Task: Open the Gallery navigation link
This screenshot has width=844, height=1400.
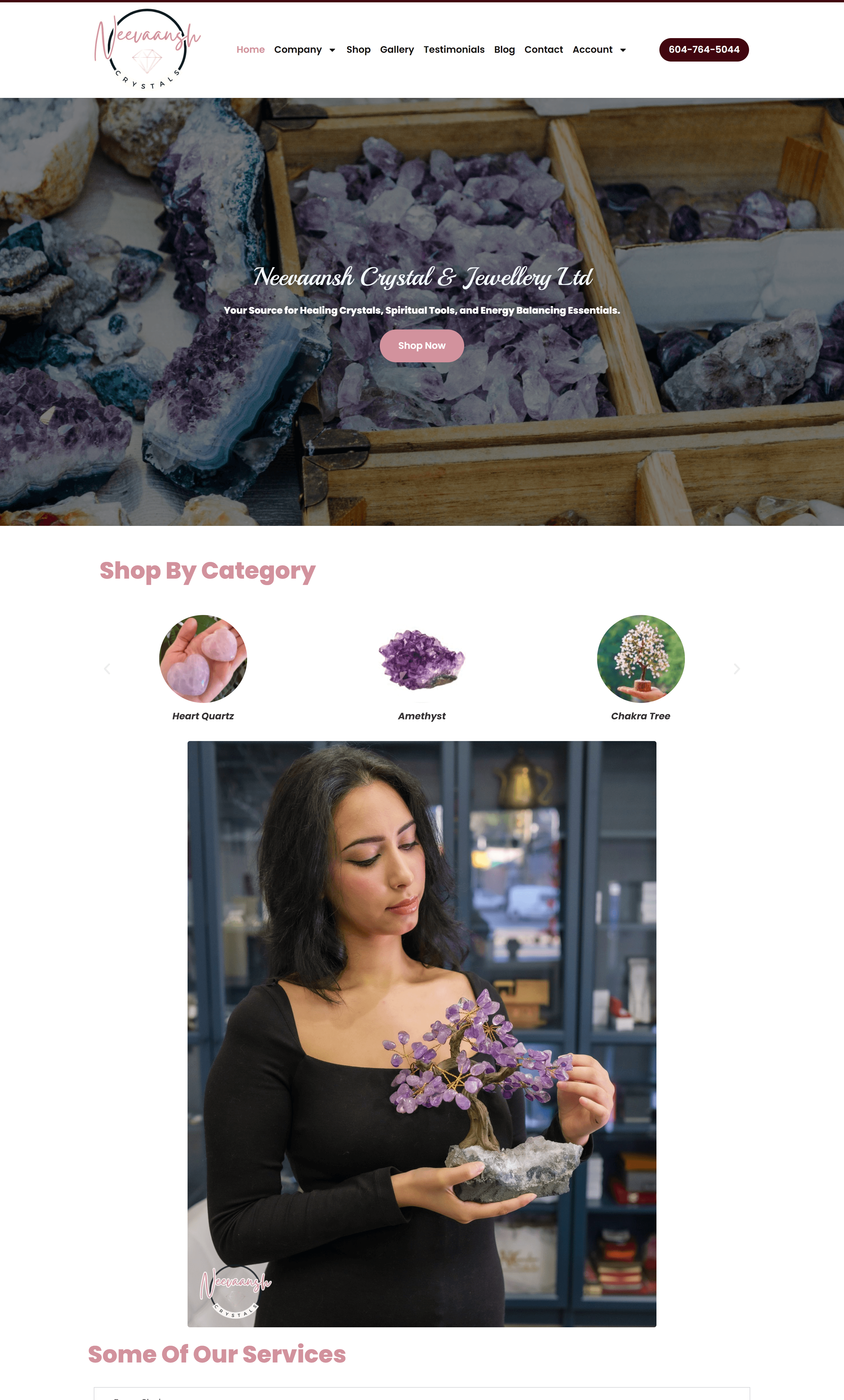Action: click(397, 50)
